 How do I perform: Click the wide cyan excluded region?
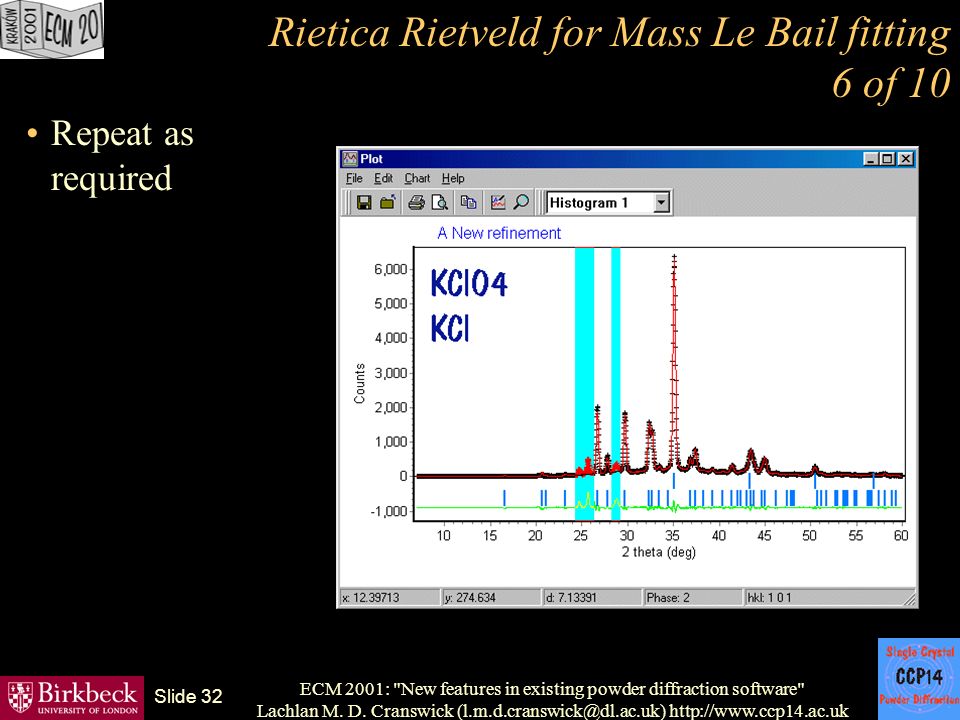(x=584, y=384)
